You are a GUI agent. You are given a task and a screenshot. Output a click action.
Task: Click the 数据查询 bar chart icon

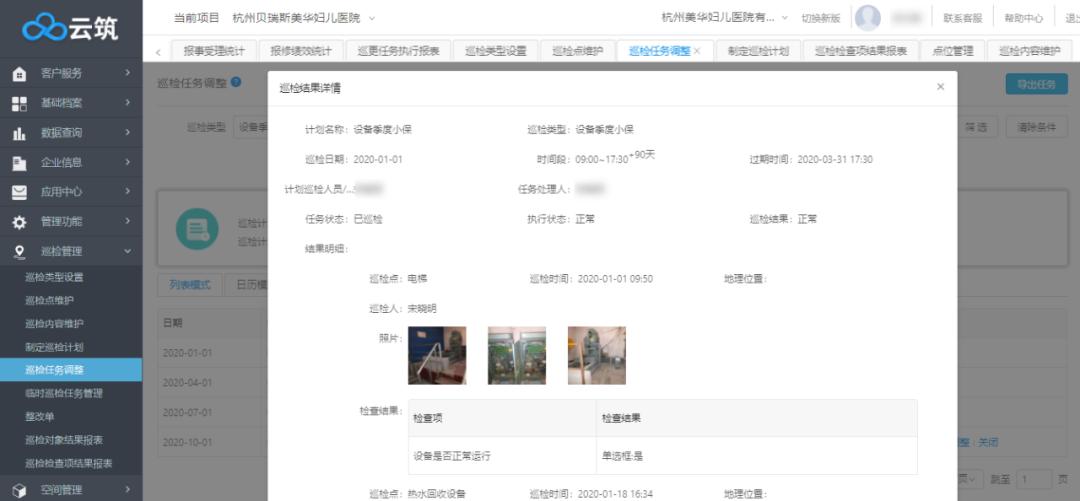tap(20, 133)
